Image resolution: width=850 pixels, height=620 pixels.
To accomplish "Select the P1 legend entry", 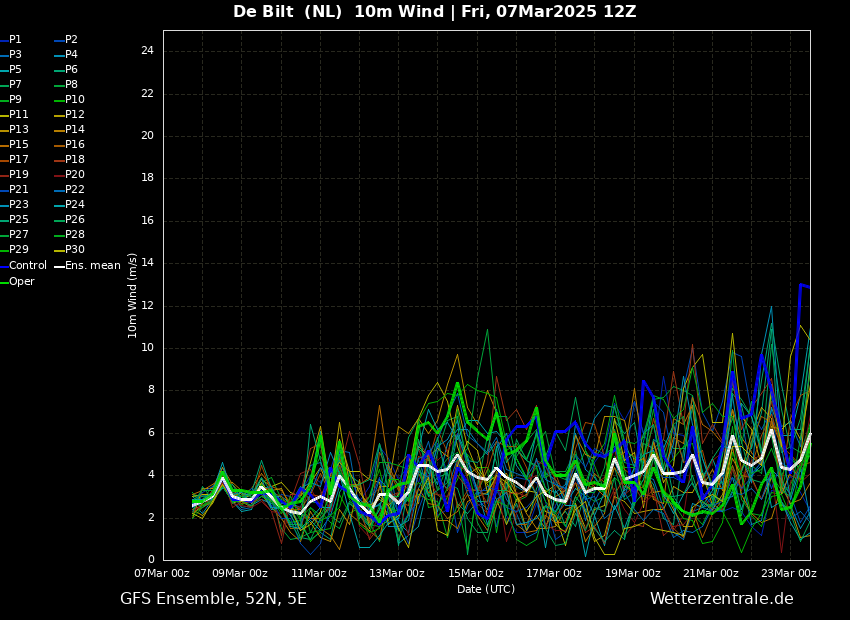I will pos(11,40).
